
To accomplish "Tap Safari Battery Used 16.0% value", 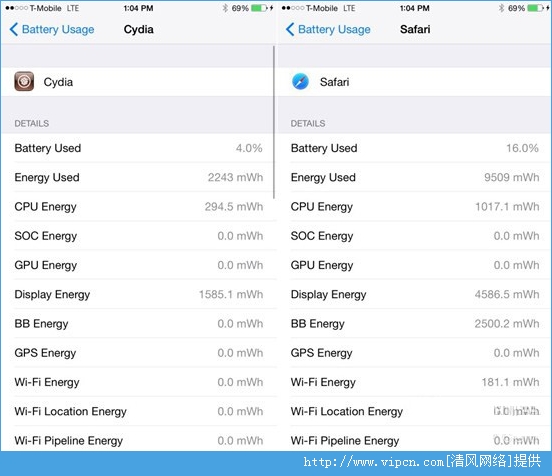I will 522,148.
